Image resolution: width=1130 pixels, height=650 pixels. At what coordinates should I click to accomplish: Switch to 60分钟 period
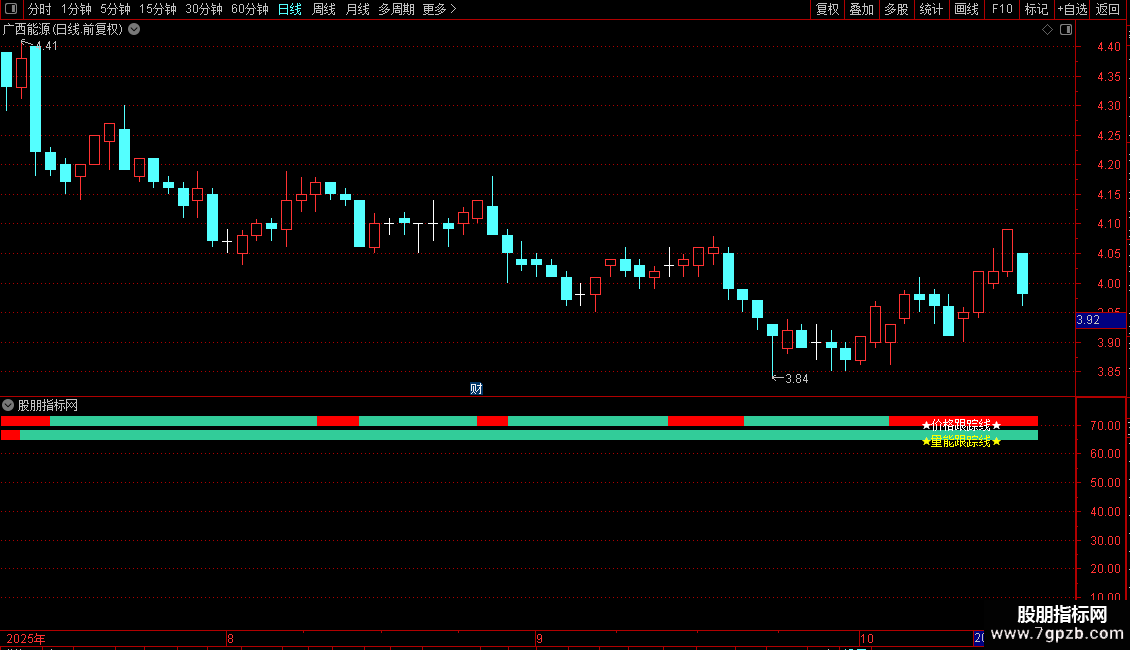point(249,9)
